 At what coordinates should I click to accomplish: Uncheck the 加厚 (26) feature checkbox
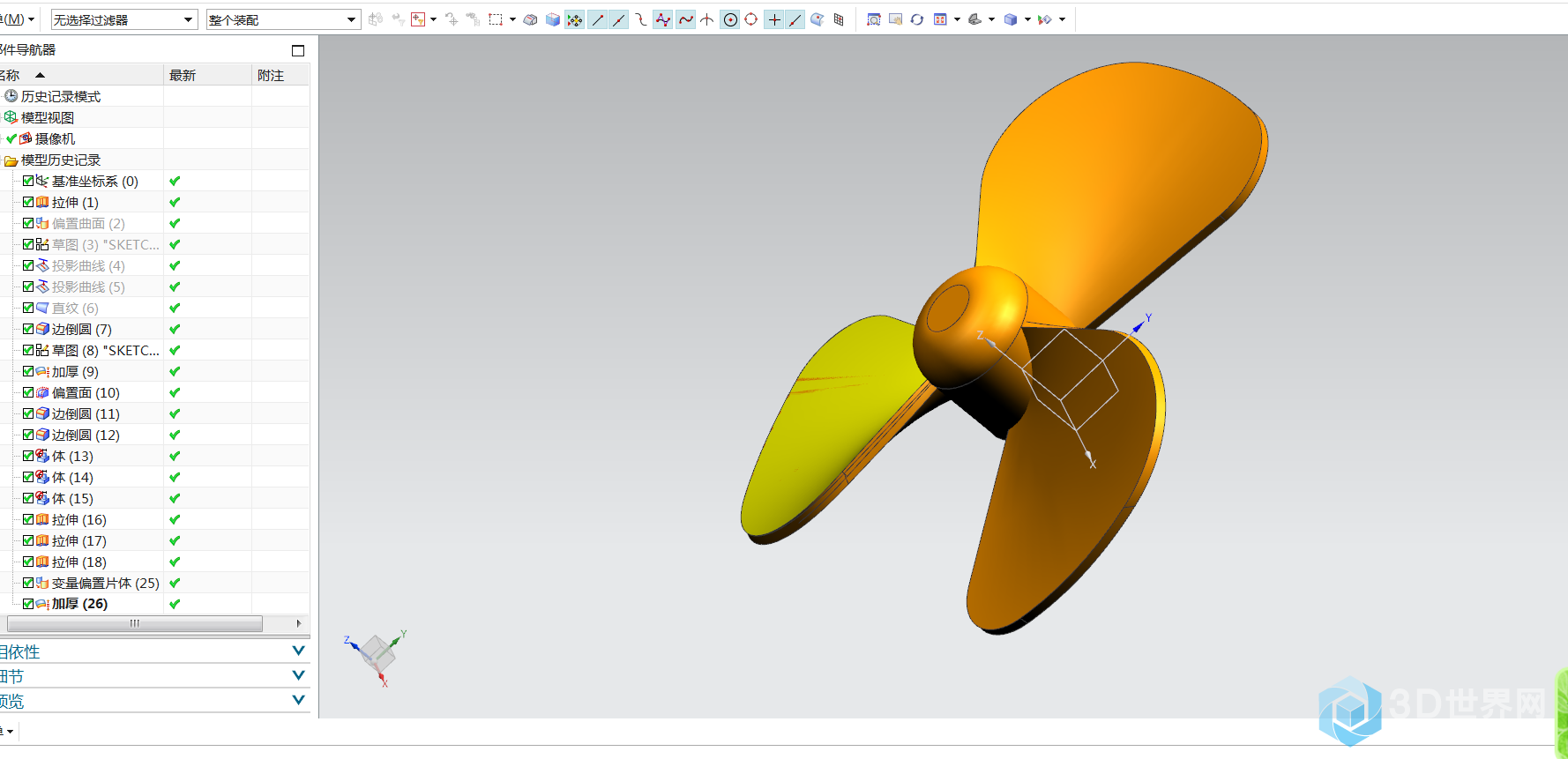click(28, 604)
